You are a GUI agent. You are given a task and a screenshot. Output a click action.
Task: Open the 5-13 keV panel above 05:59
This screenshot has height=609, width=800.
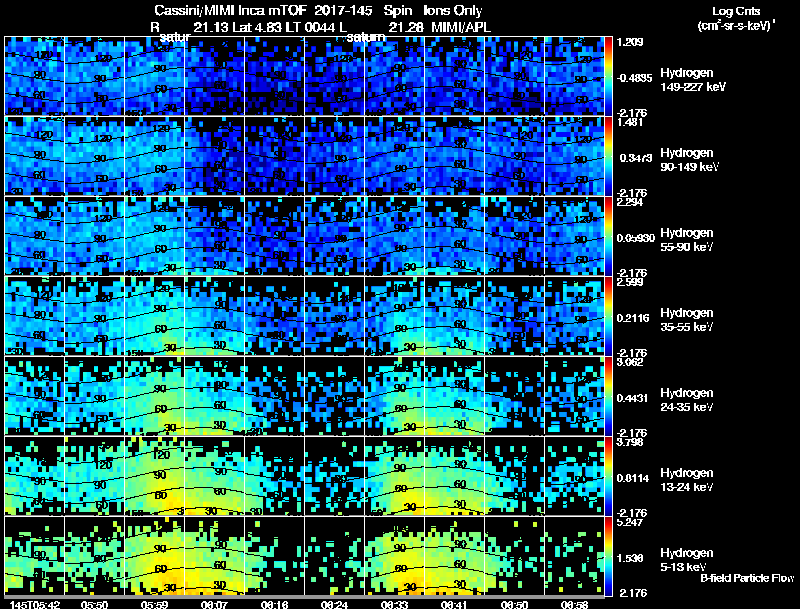155,556
